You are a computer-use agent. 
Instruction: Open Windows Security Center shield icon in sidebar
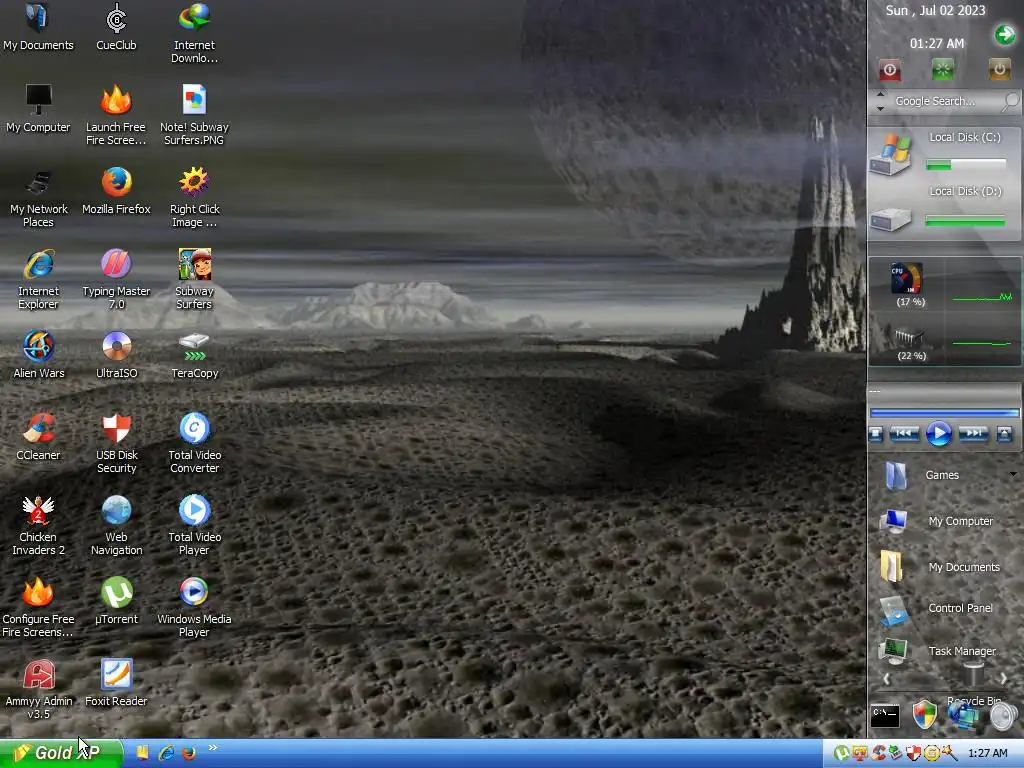click(x=925, y=714)
